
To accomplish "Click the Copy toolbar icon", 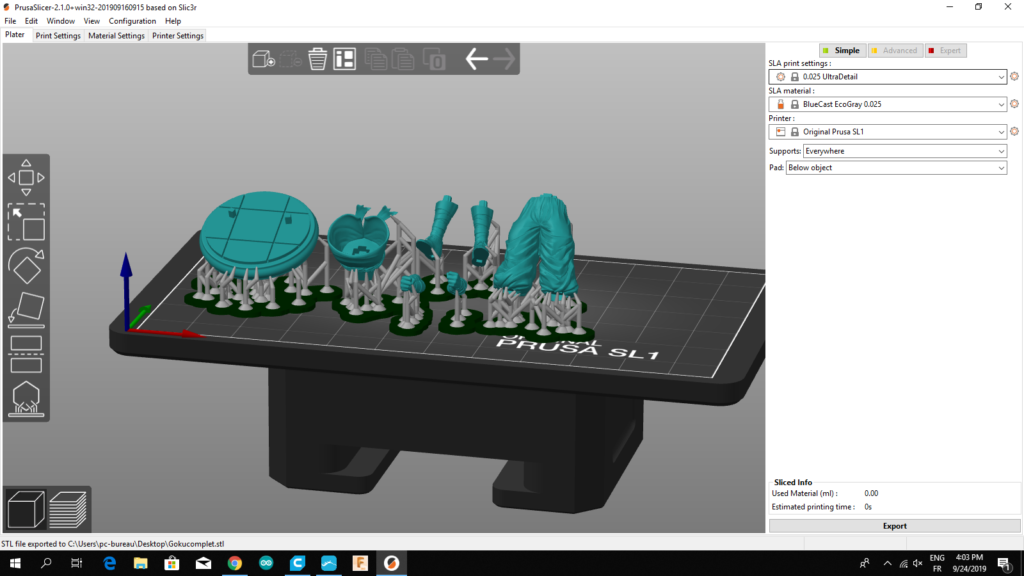I will (x=376, y=59).
